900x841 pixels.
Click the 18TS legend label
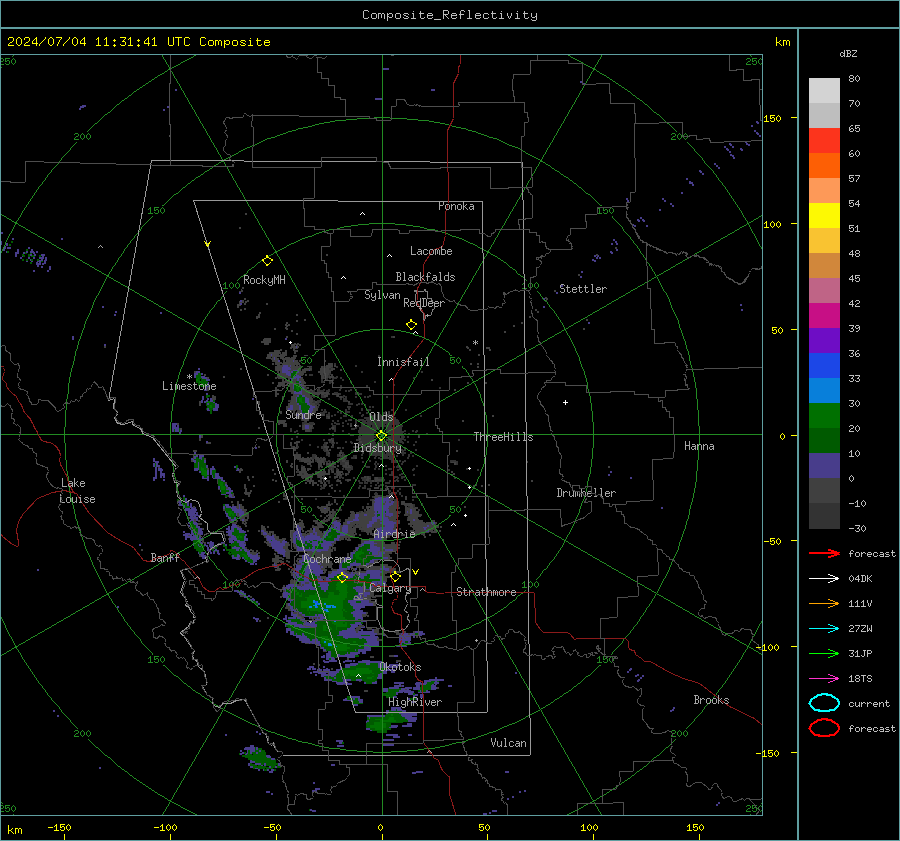860,679
